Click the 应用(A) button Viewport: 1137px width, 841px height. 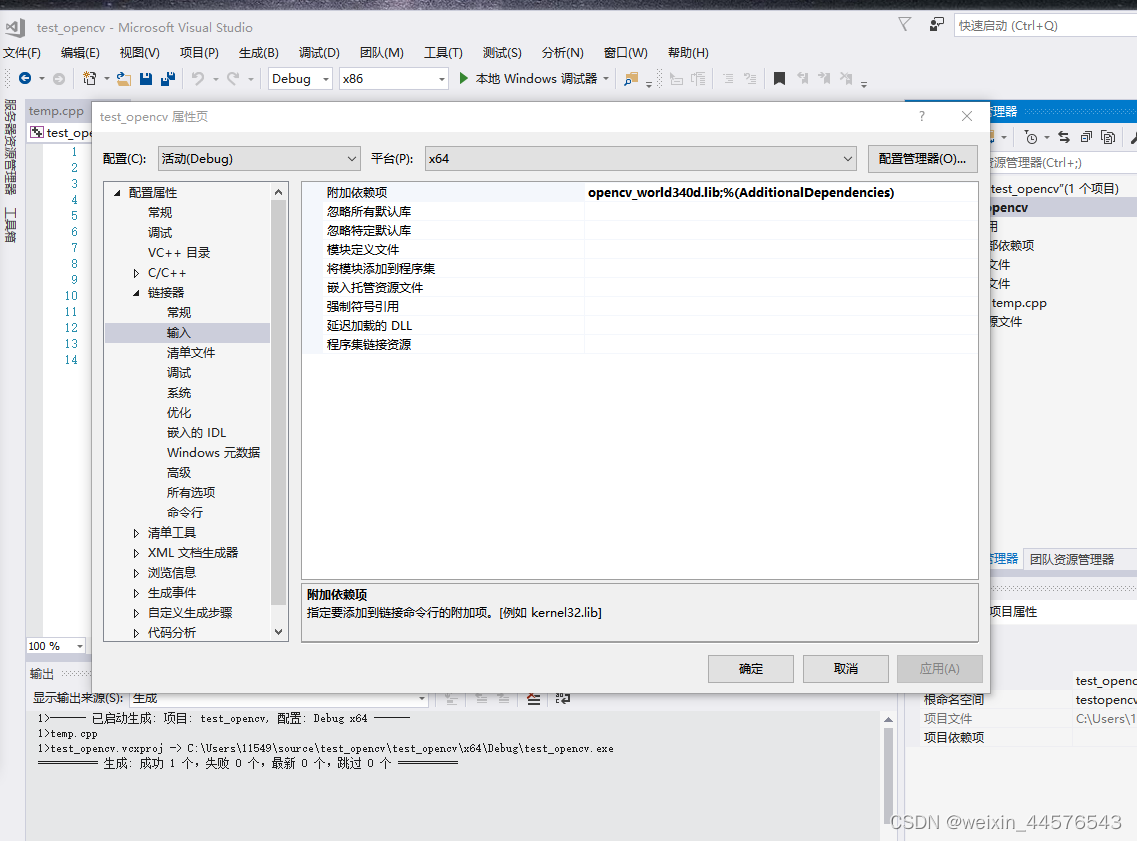tap(940, 668)
